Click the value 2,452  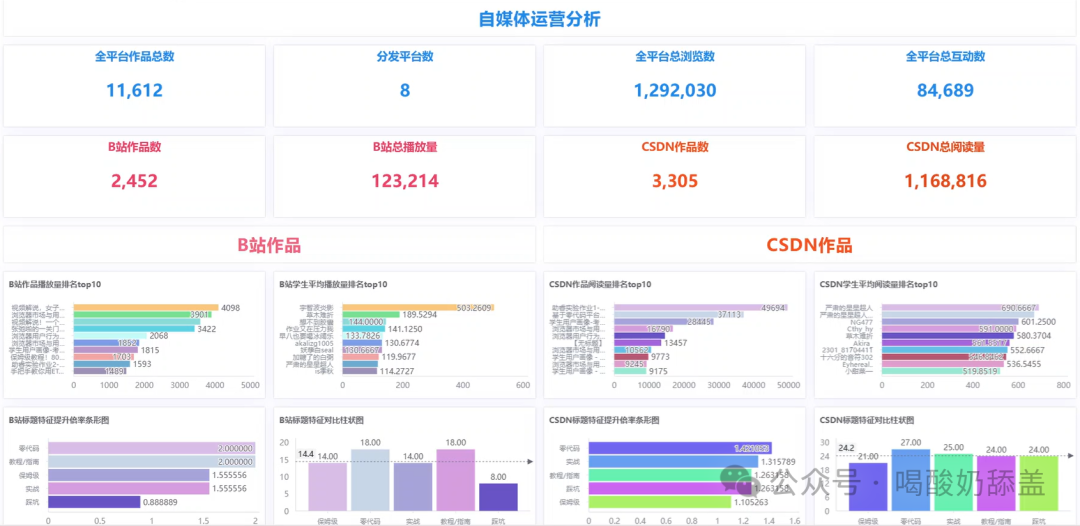click(134, 180)
